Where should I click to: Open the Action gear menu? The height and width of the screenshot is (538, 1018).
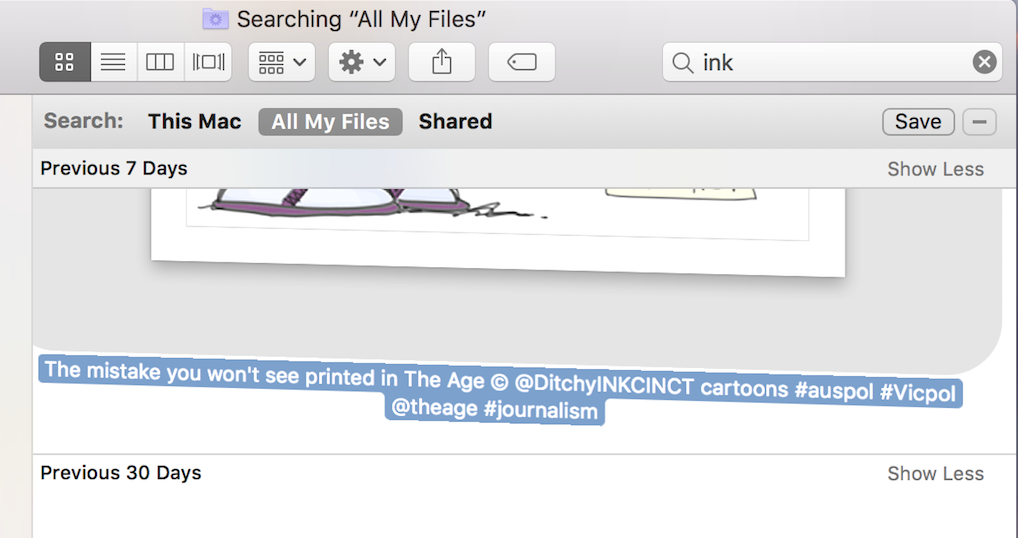362,62
